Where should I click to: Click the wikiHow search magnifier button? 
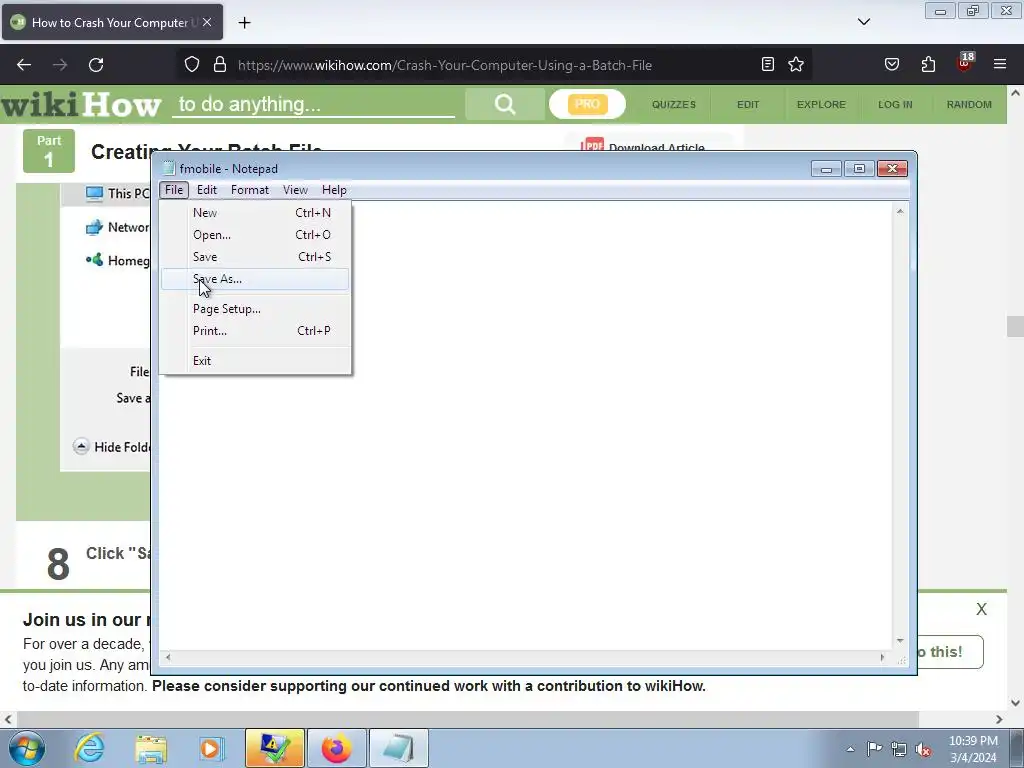(x=505, y=104)
